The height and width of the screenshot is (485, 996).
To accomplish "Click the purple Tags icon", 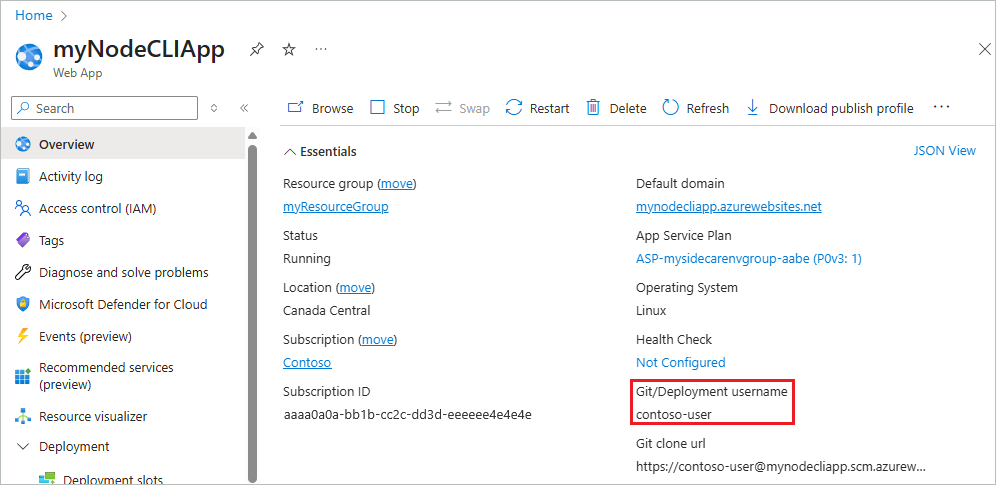I will 23,241.
